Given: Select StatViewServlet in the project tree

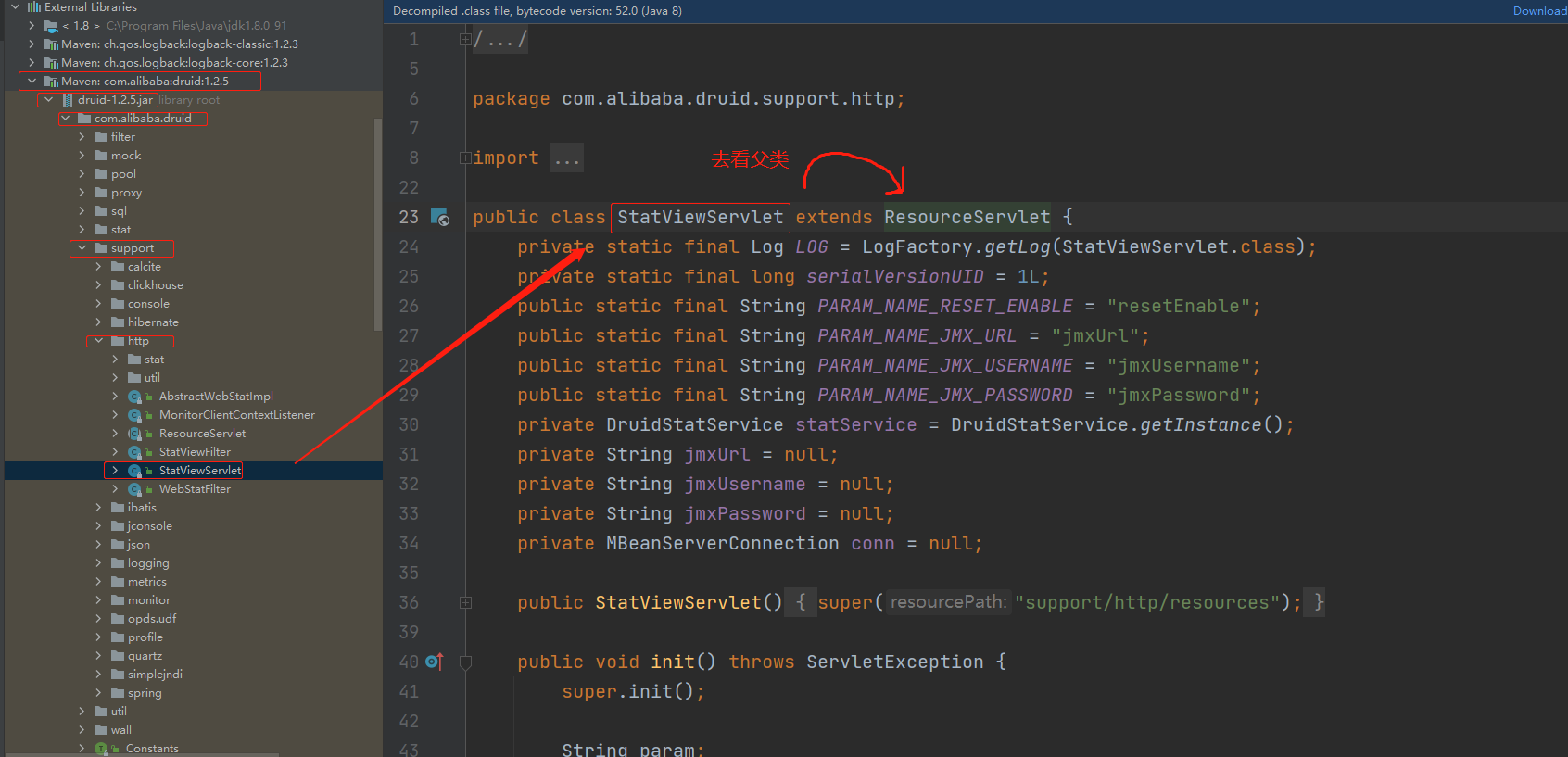Looking at the screenshot, I should pos(199,471).
